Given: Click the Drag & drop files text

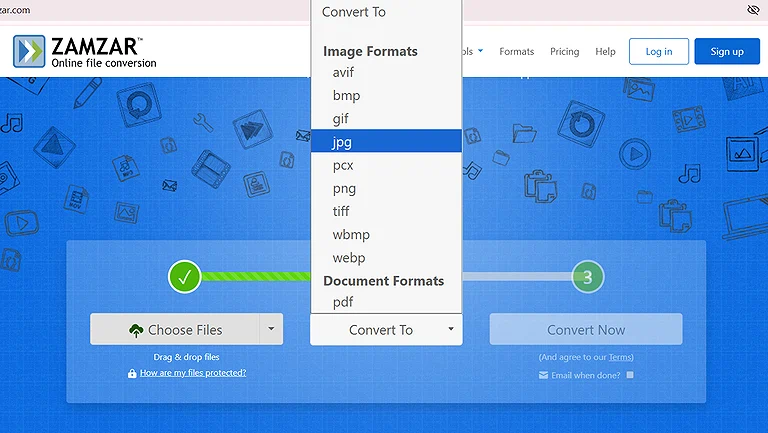Looking at the screenshot, I should 186,357.
